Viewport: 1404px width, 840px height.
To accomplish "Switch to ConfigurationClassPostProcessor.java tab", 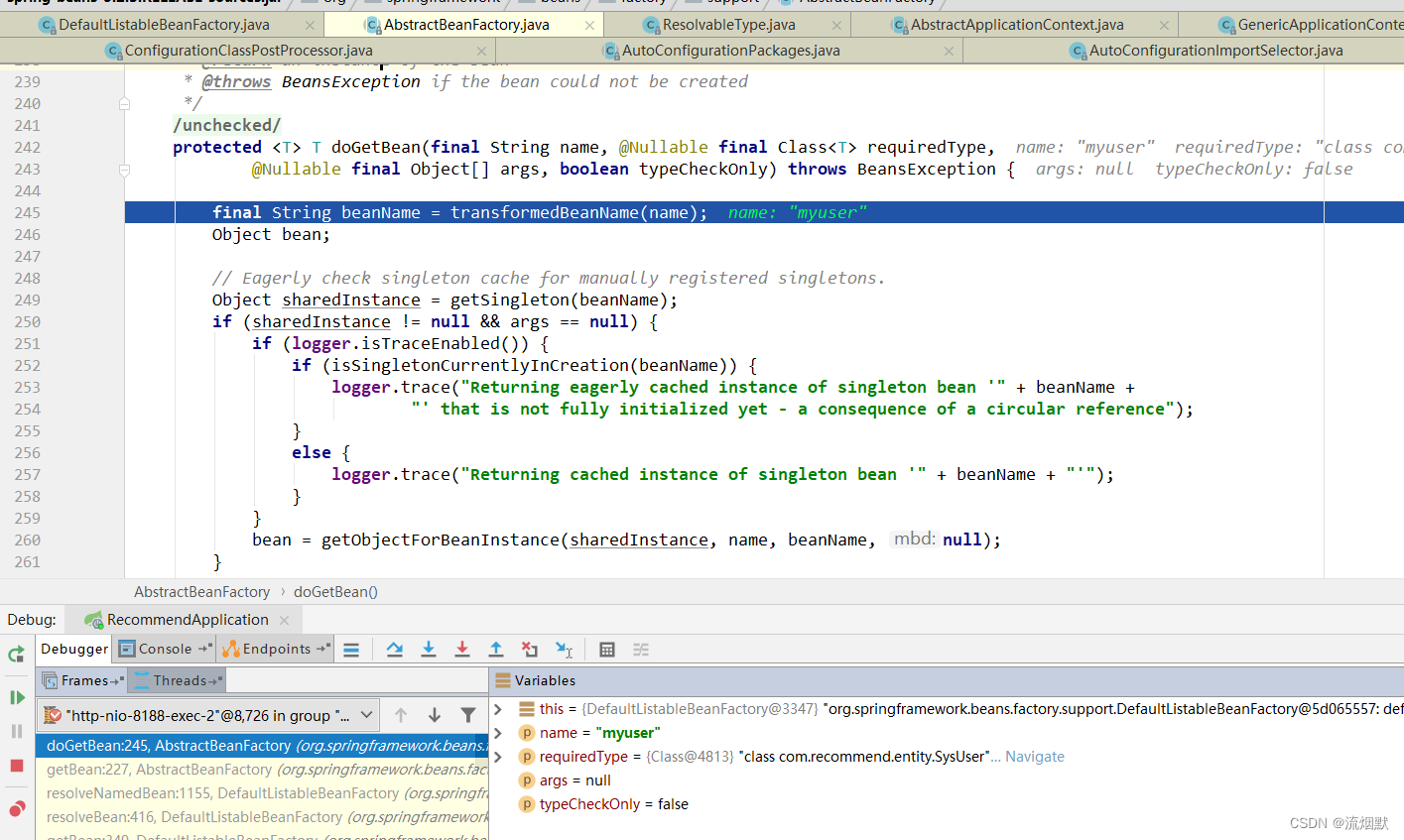I will tap(248, 50).
